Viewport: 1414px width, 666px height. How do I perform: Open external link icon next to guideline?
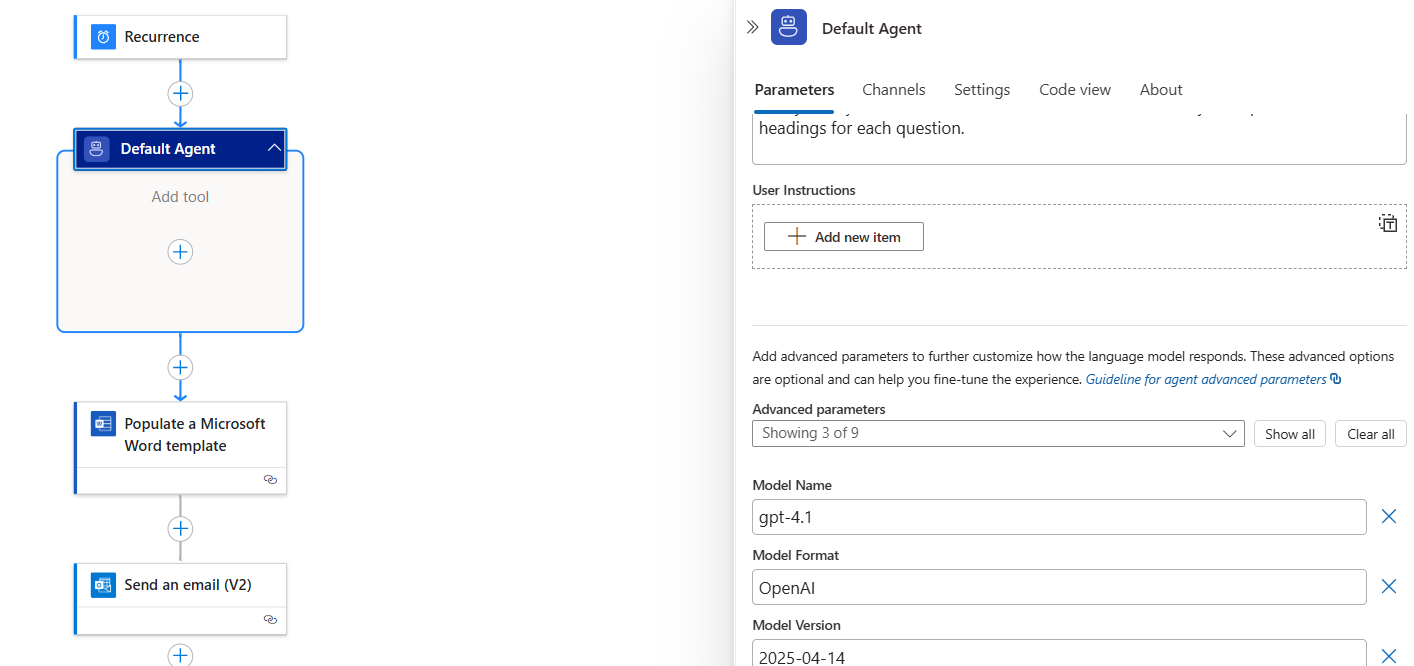click(x=1336, y=380)
